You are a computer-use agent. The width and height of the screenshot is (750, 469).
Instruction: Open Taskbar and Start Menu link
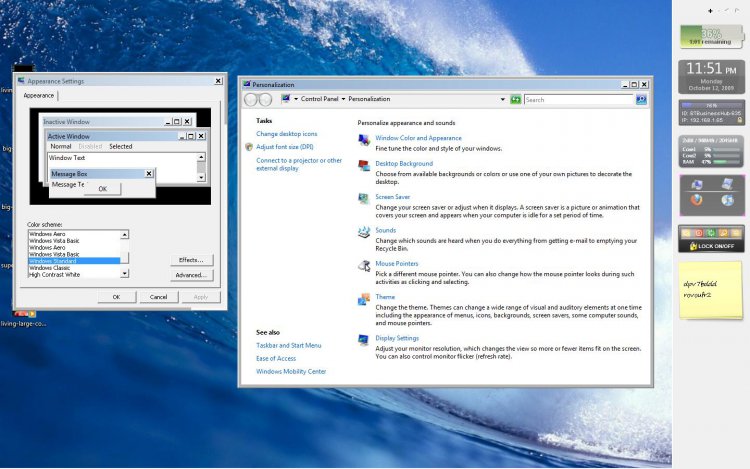click(x=288, y=345)
